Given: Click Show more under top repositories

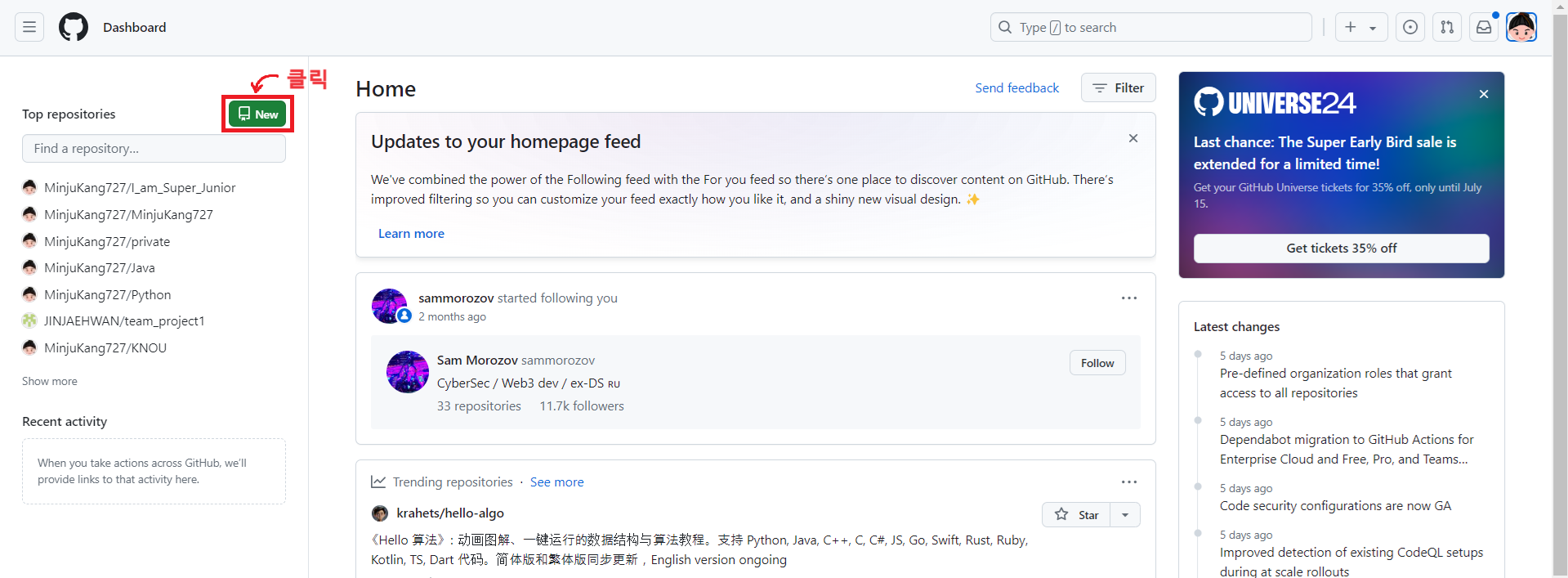Looking at the screenshot, I should pos(50,381).
